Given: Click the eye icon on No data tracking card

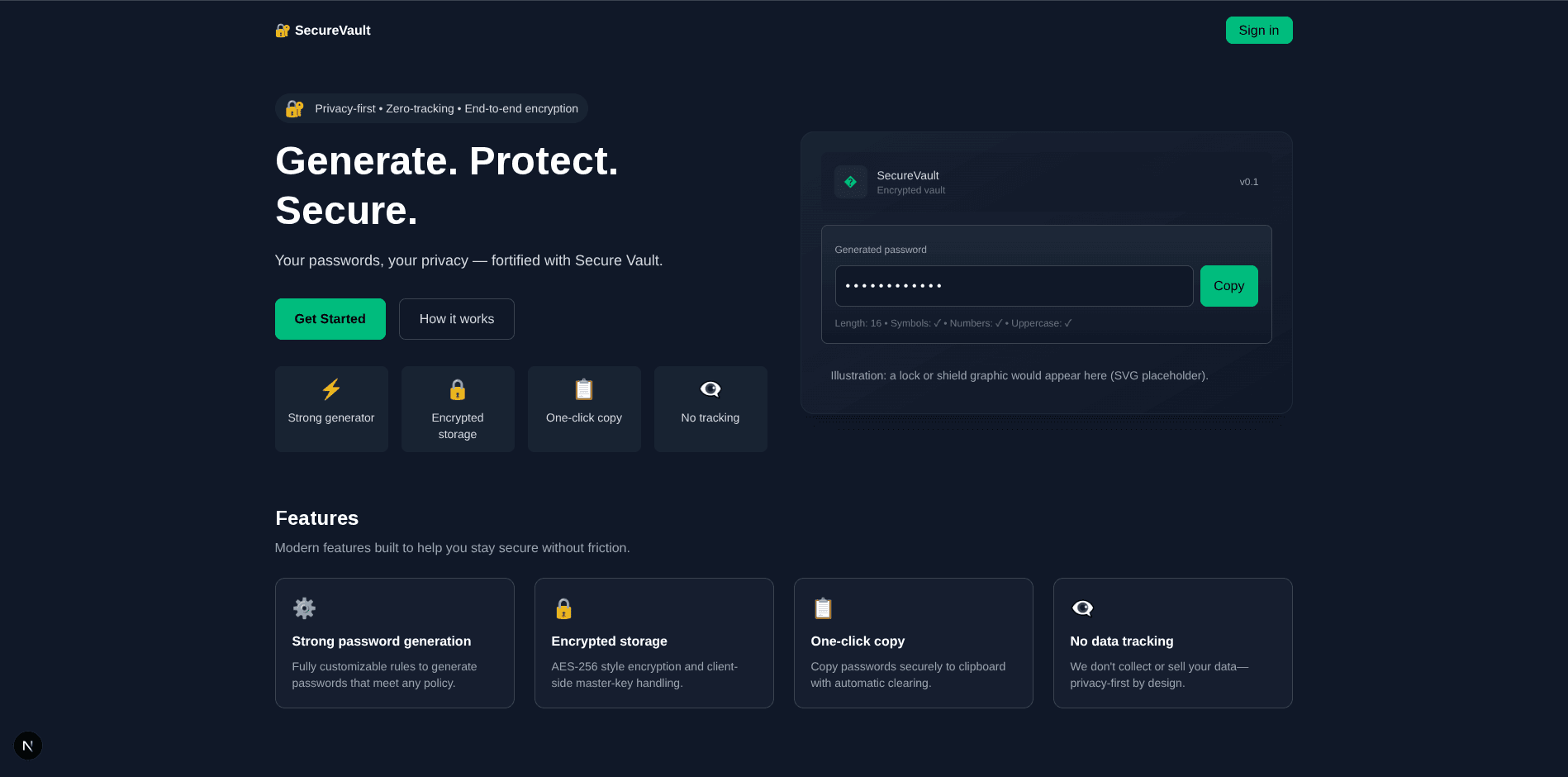Looking at the screenshot, I should point(1082,608).
